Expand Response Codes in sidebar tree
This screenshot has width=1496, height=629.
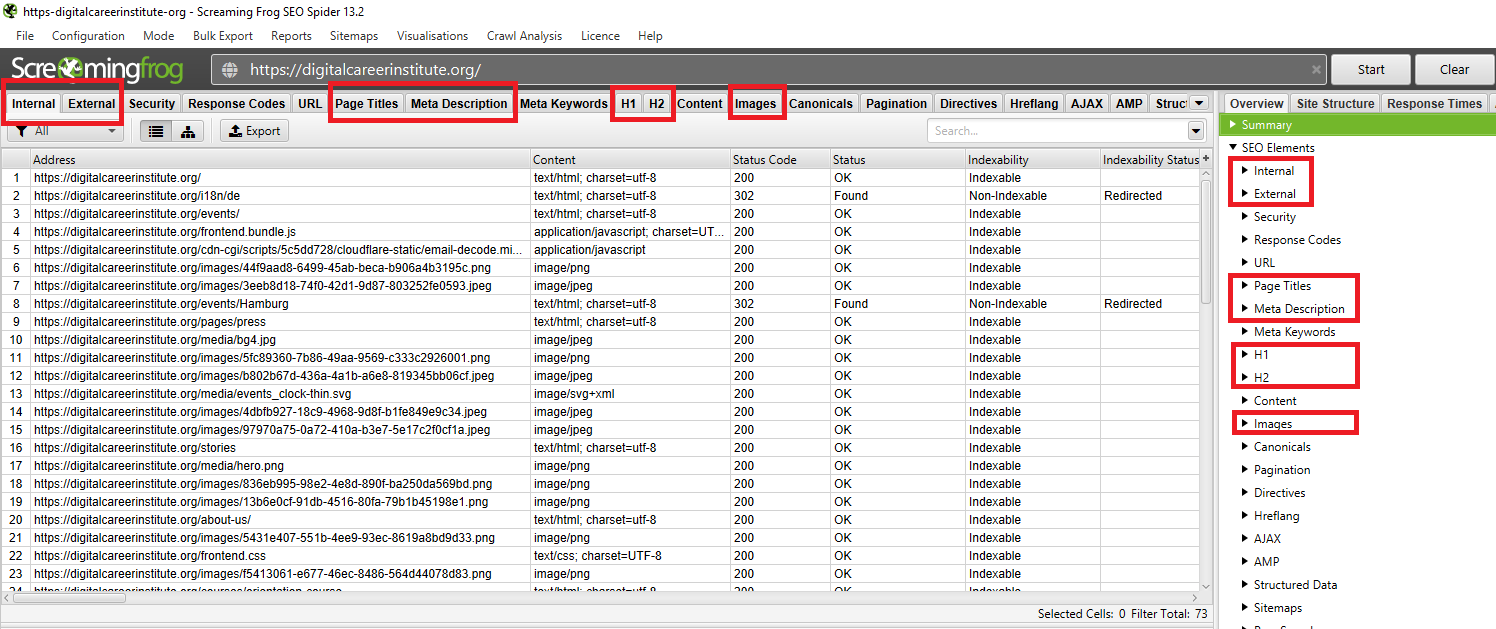[1245, 240]
